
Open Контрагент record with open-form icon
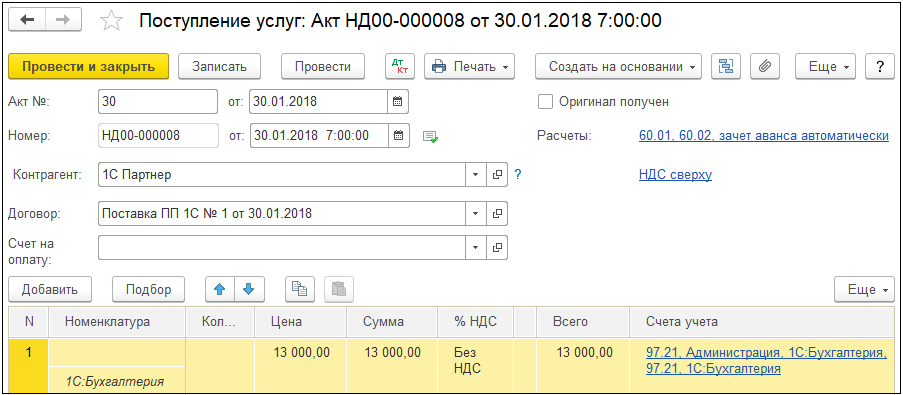pos(497,174)
